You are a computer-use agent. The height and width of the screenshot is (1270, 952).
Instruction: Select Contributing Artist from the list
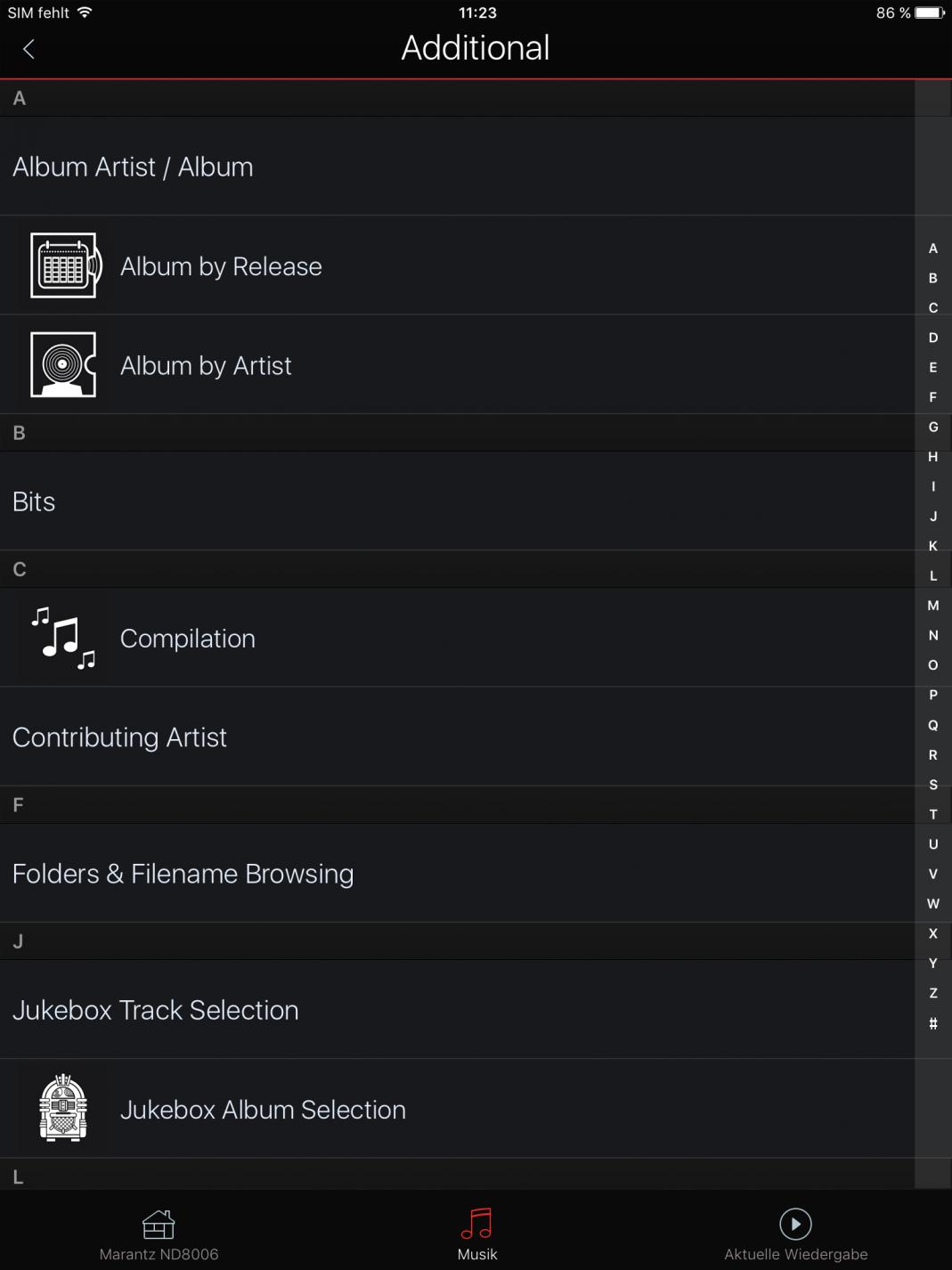pos(119,737)
